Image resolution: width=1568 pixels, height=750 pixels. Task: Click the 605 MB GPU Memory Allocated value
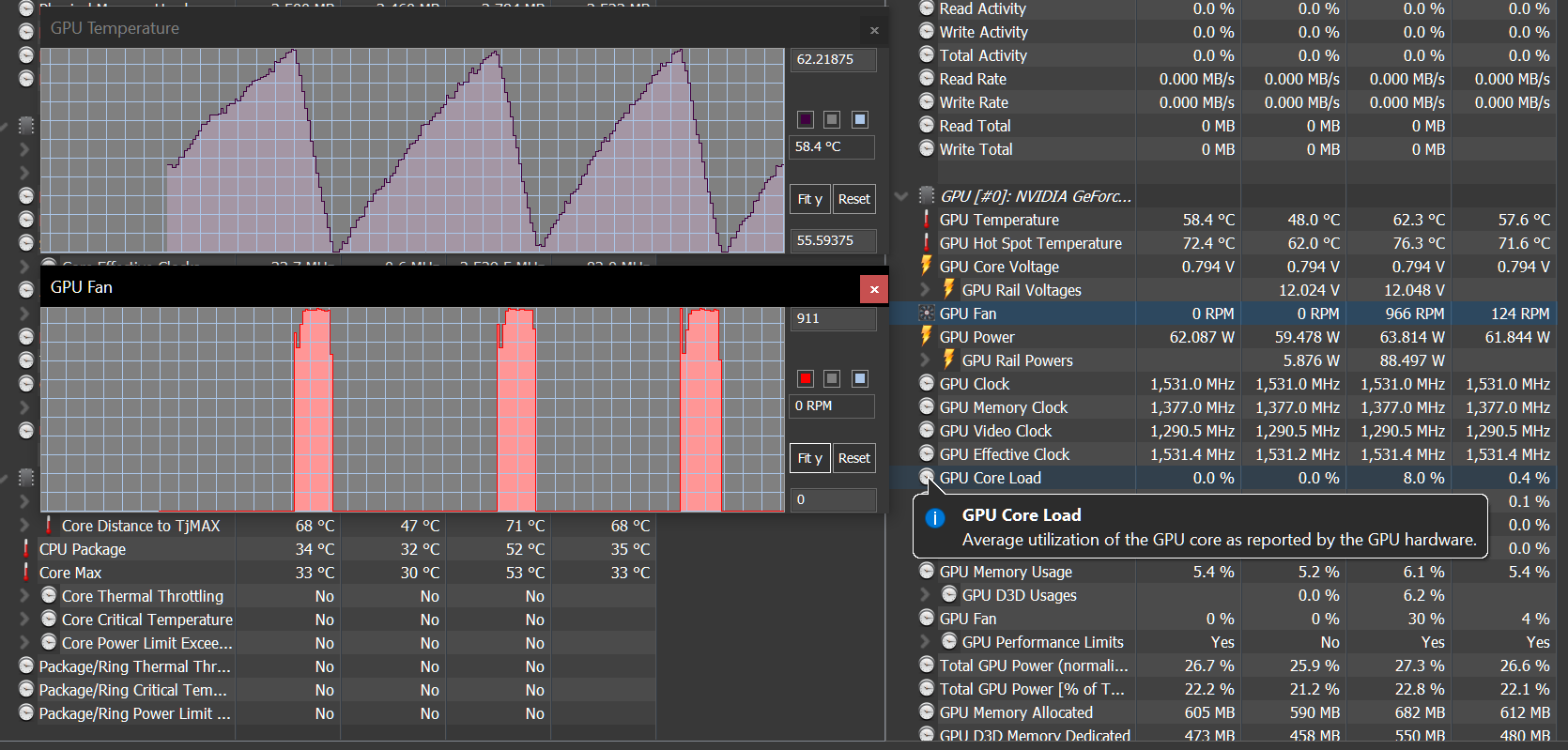click(1210, 712)
